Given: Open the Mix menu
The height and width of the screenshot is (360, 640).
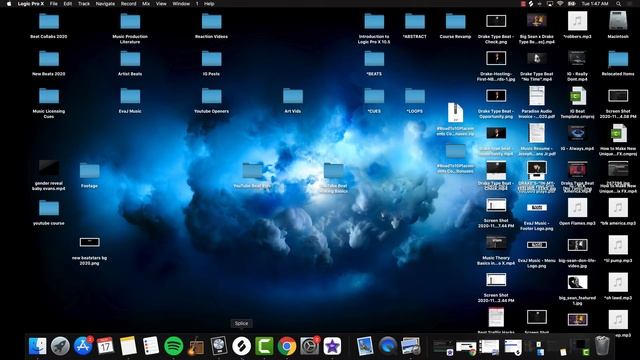Looking at the screenshot, I should 146,4.
